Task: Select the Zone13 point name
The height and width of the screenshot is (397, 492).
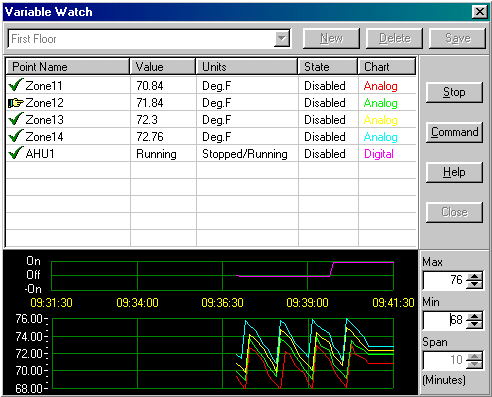Action: click(44, 120)
